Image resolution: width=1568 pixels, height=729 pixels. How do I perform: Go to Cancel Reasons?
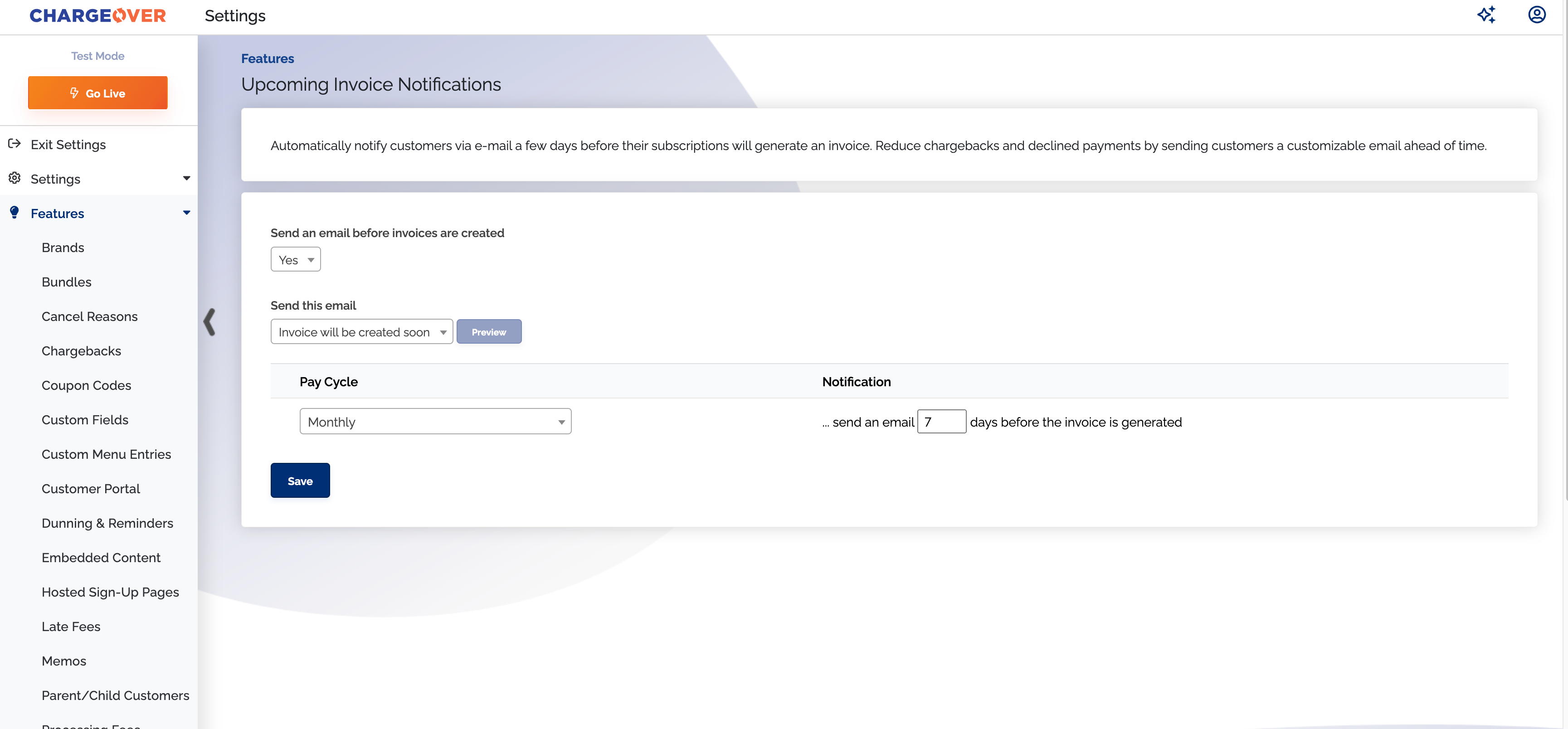[x=89, y=316]
